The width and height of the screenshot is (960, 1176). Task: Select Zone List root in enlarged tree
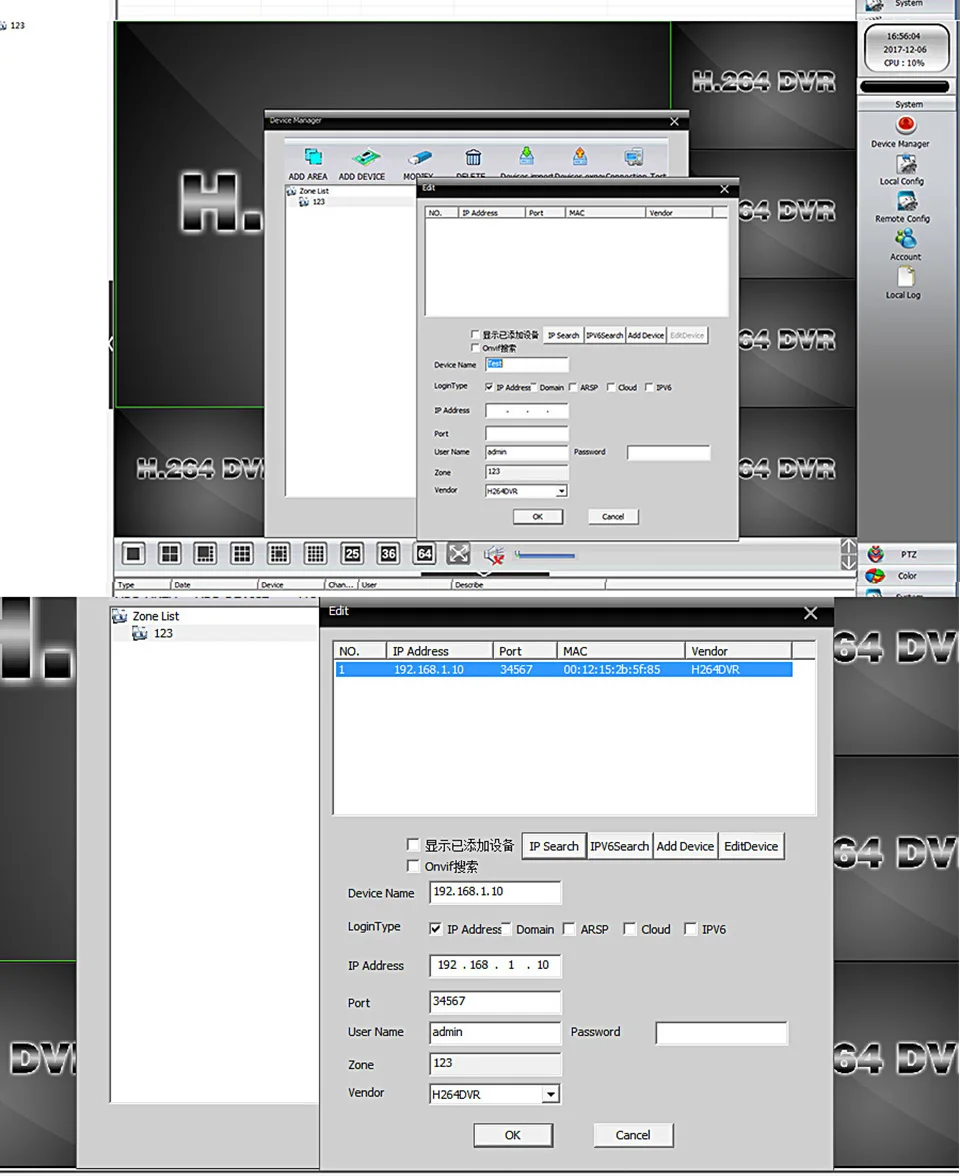coord(155,616)
